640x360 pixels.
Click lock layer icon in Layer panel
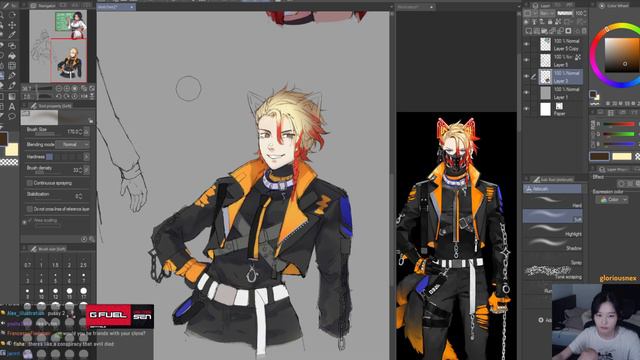(x=550, y=22)
